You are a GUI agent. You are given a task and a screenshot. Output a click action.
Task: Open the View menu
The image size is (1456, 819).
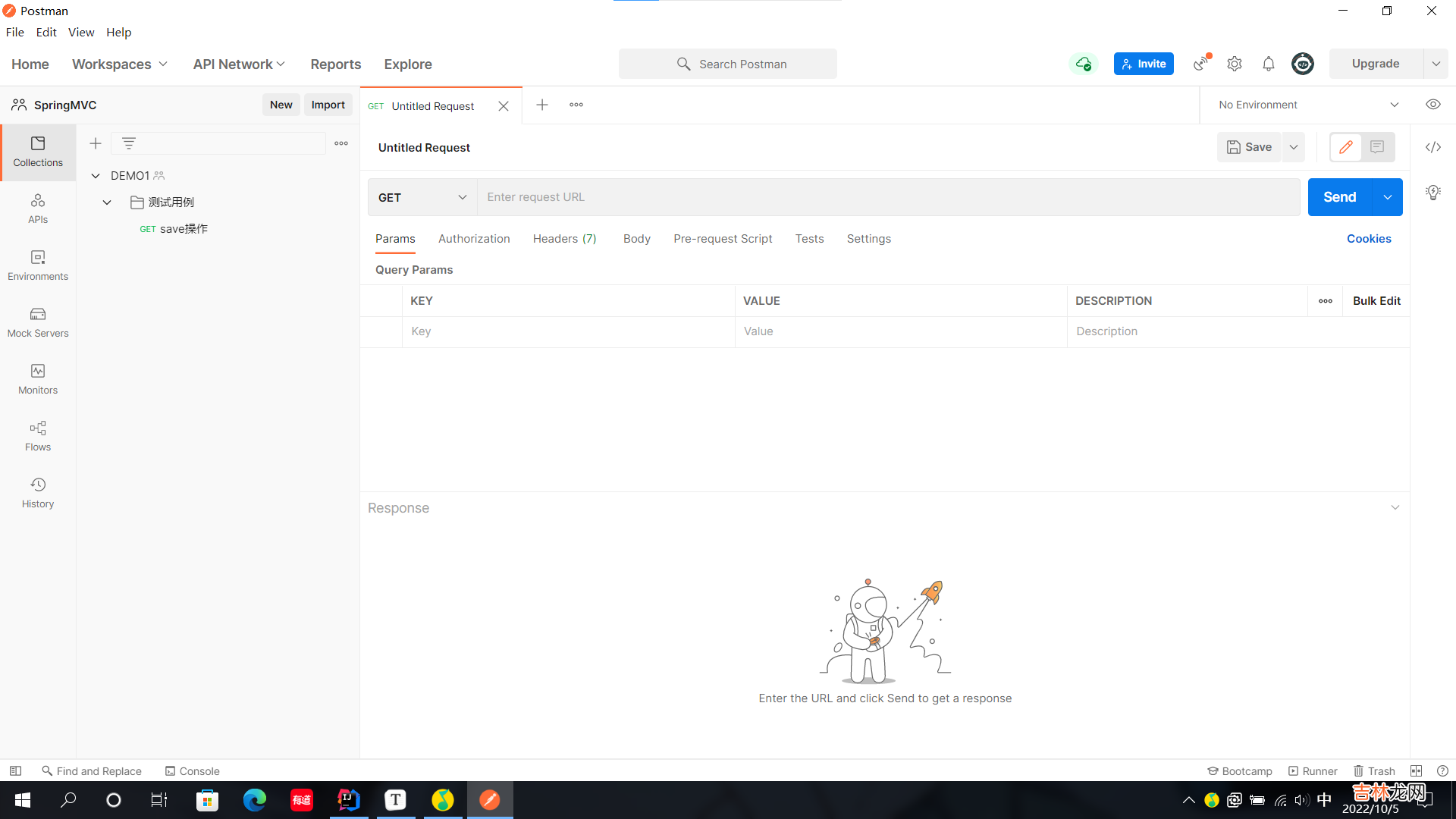tap(80, 32)
